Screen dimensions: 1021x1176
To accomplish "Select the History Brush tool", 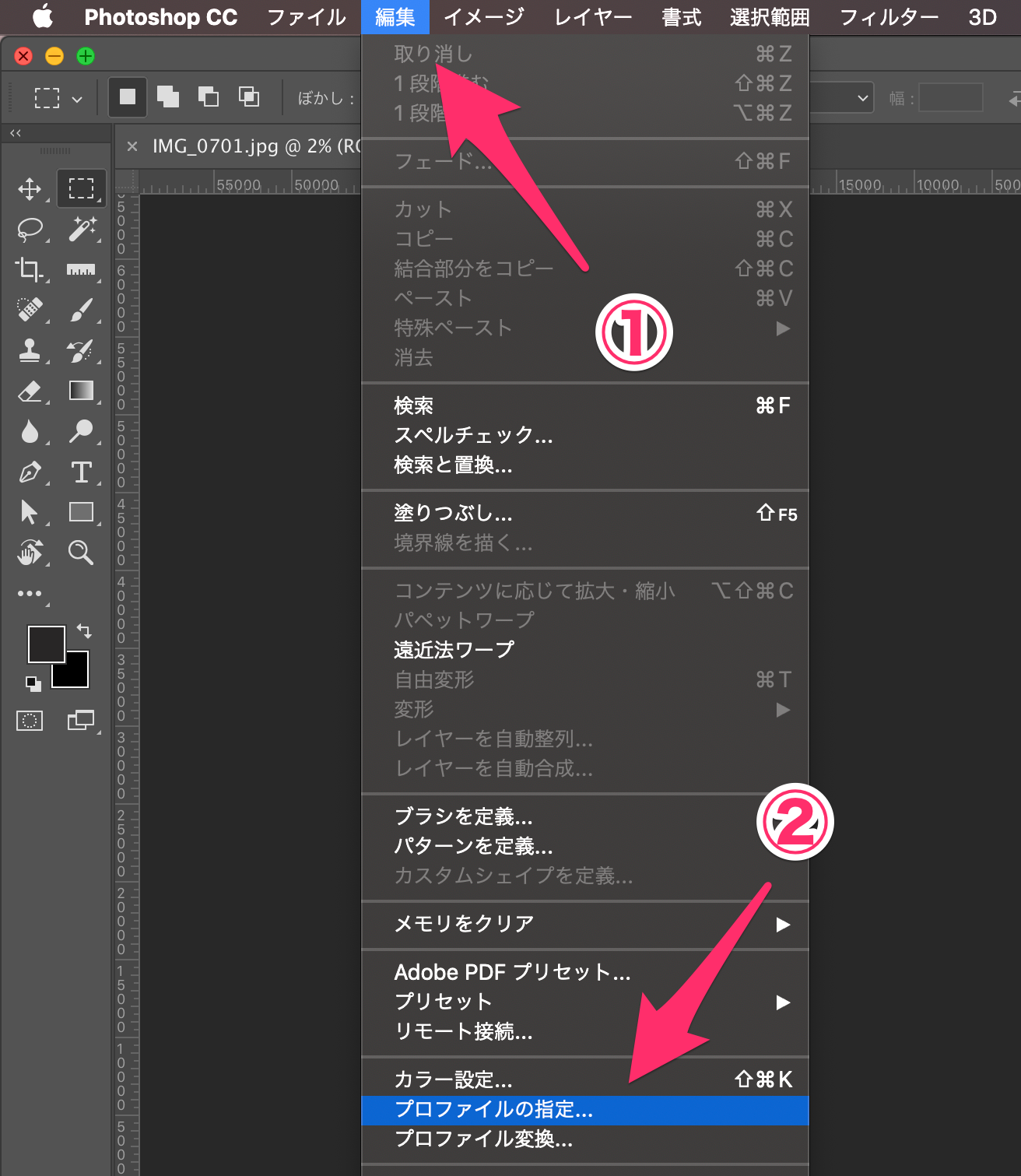I will [81, 350].
